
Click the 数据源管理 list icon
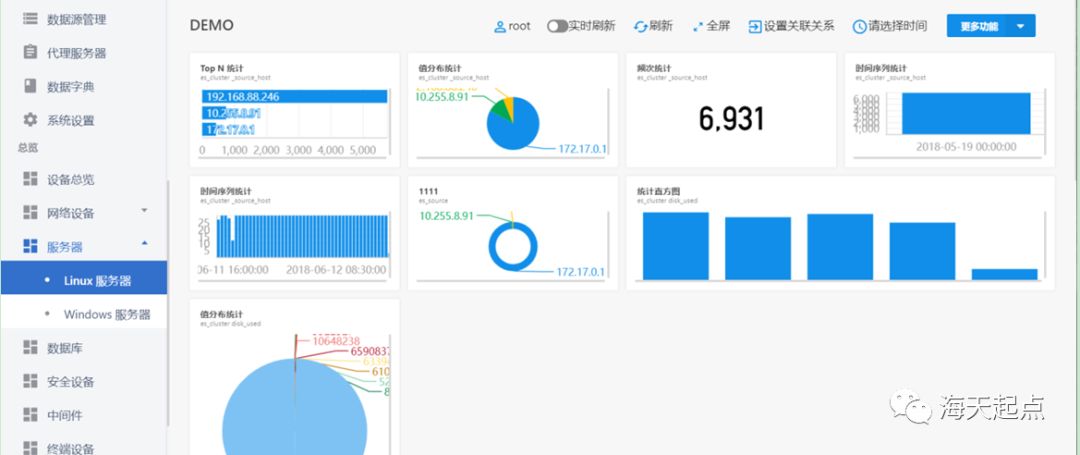tap(30, 19)
